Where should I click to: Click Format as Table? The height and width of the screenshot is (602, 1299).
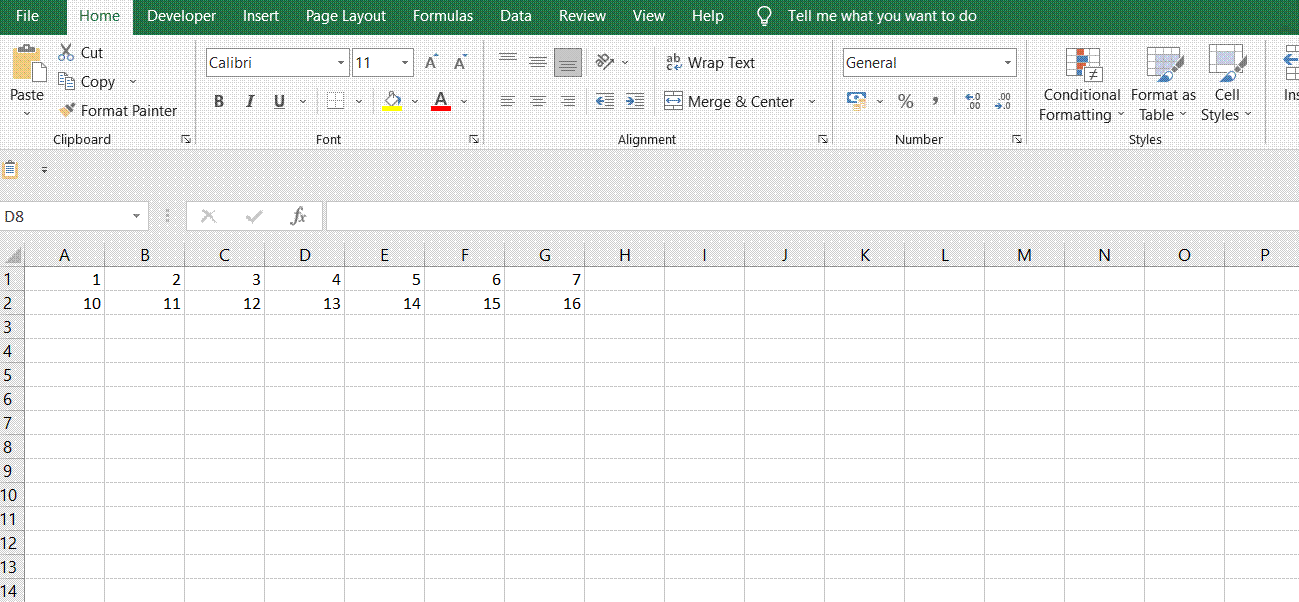(1162, 85)
